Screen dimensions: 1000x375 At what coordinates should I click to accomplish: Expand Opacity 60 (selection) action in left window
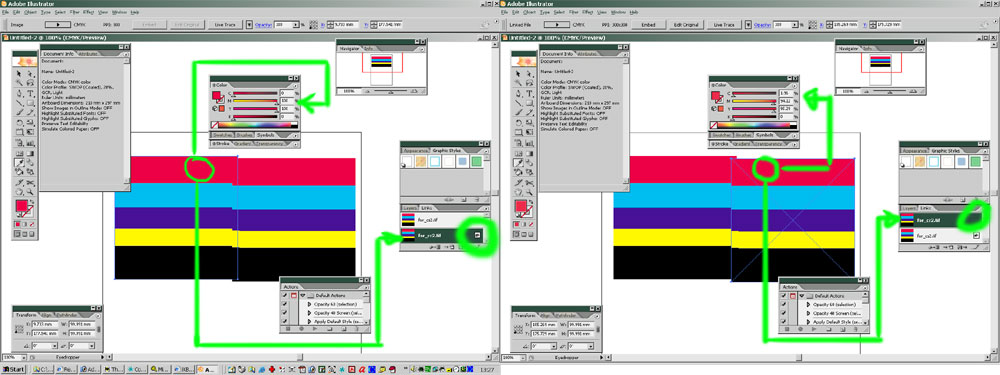[x=309, y=304]
